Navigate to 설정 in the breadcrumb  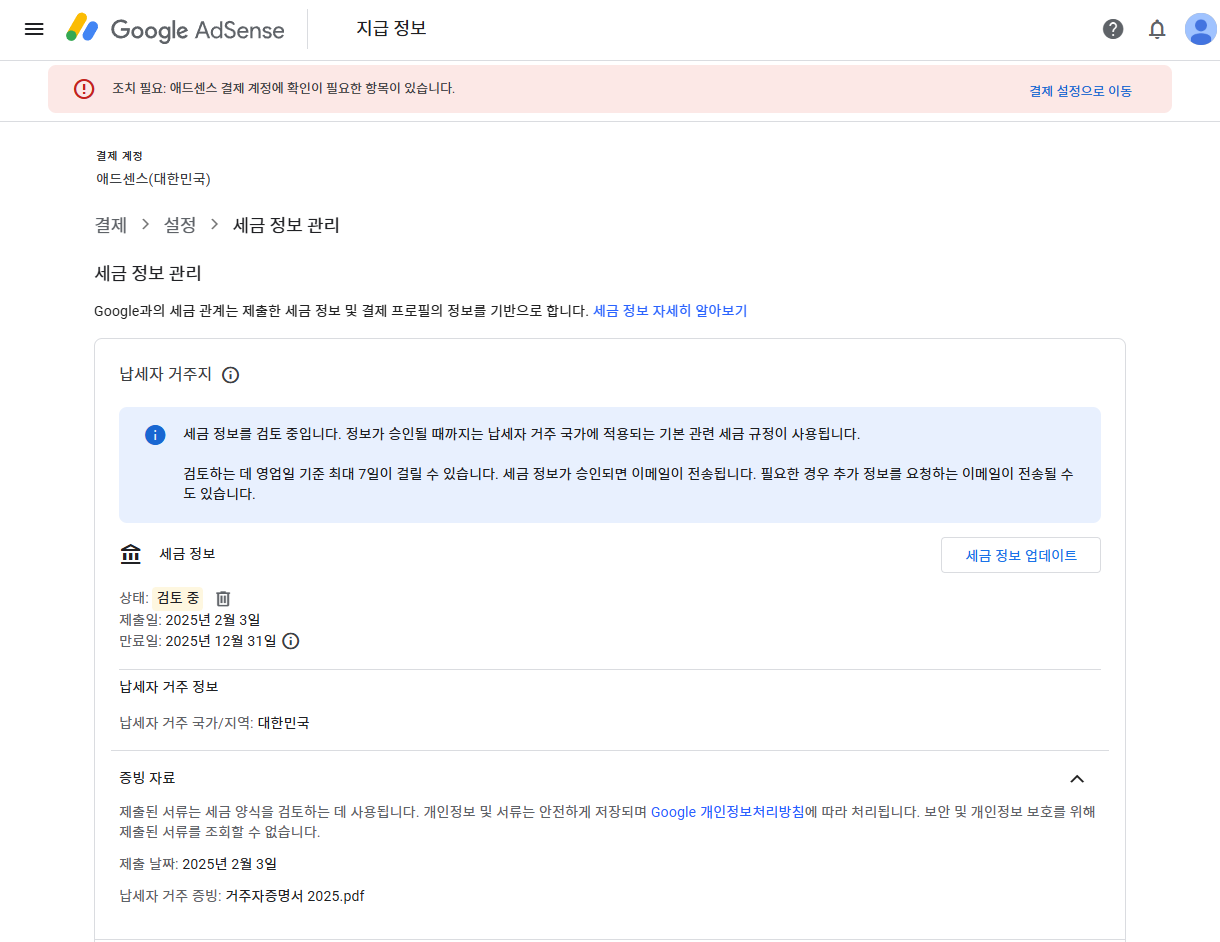(180, 225)
